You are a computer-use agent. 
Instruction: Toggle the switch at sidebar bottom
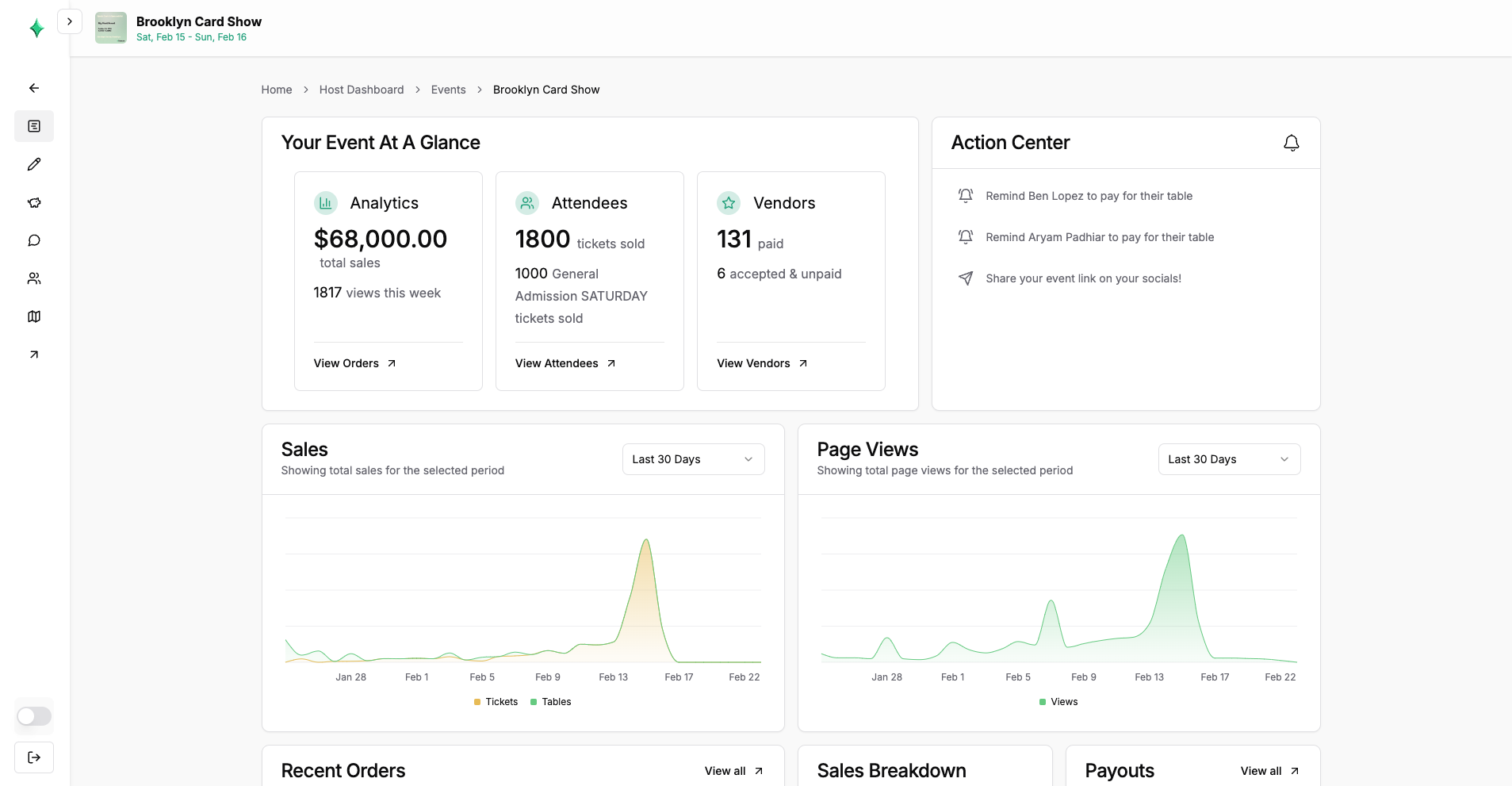(34, 716)
